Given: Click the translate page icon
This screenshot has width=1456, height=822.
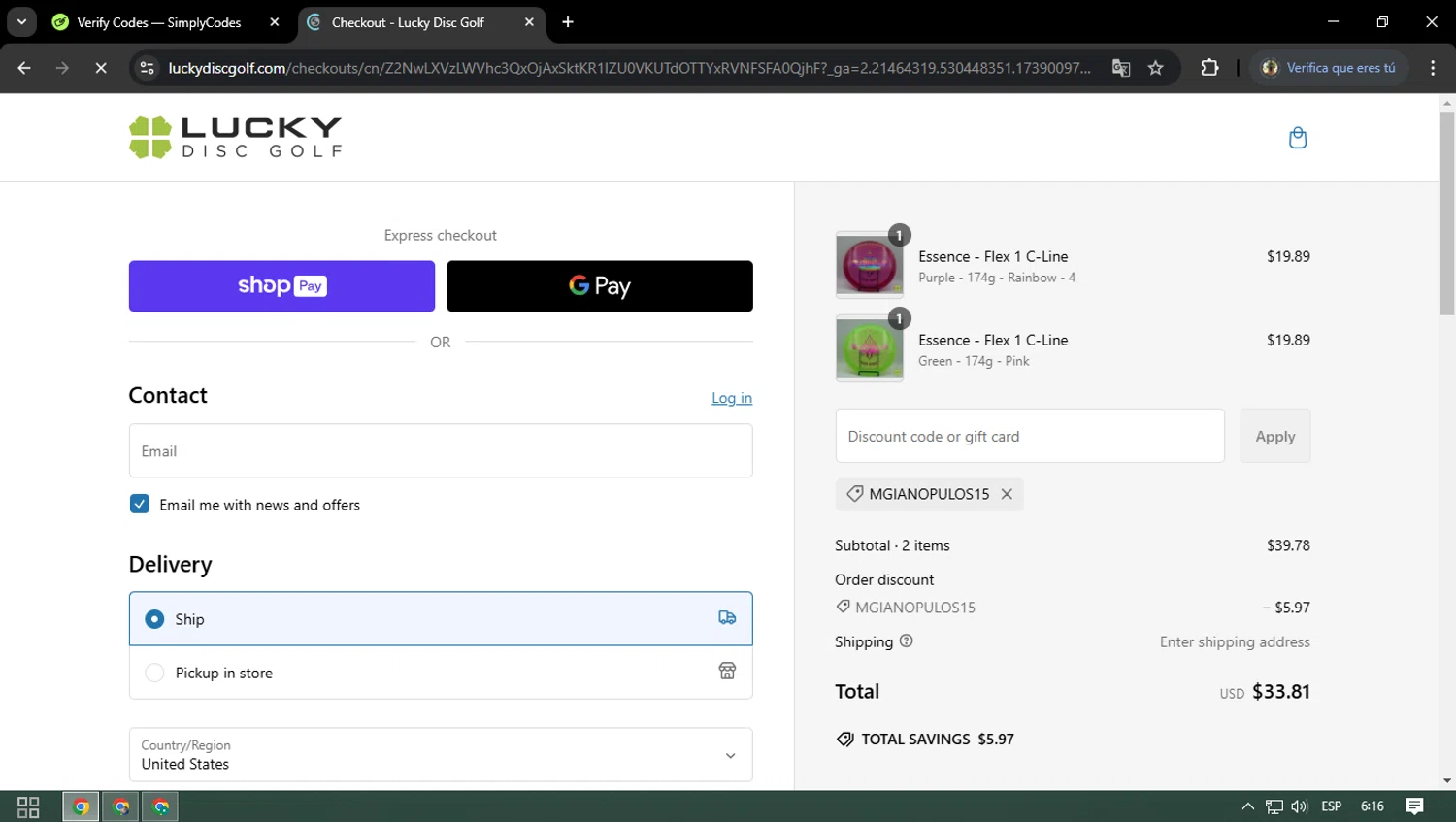Looking at the screenshot, I should coord(1121,68).
